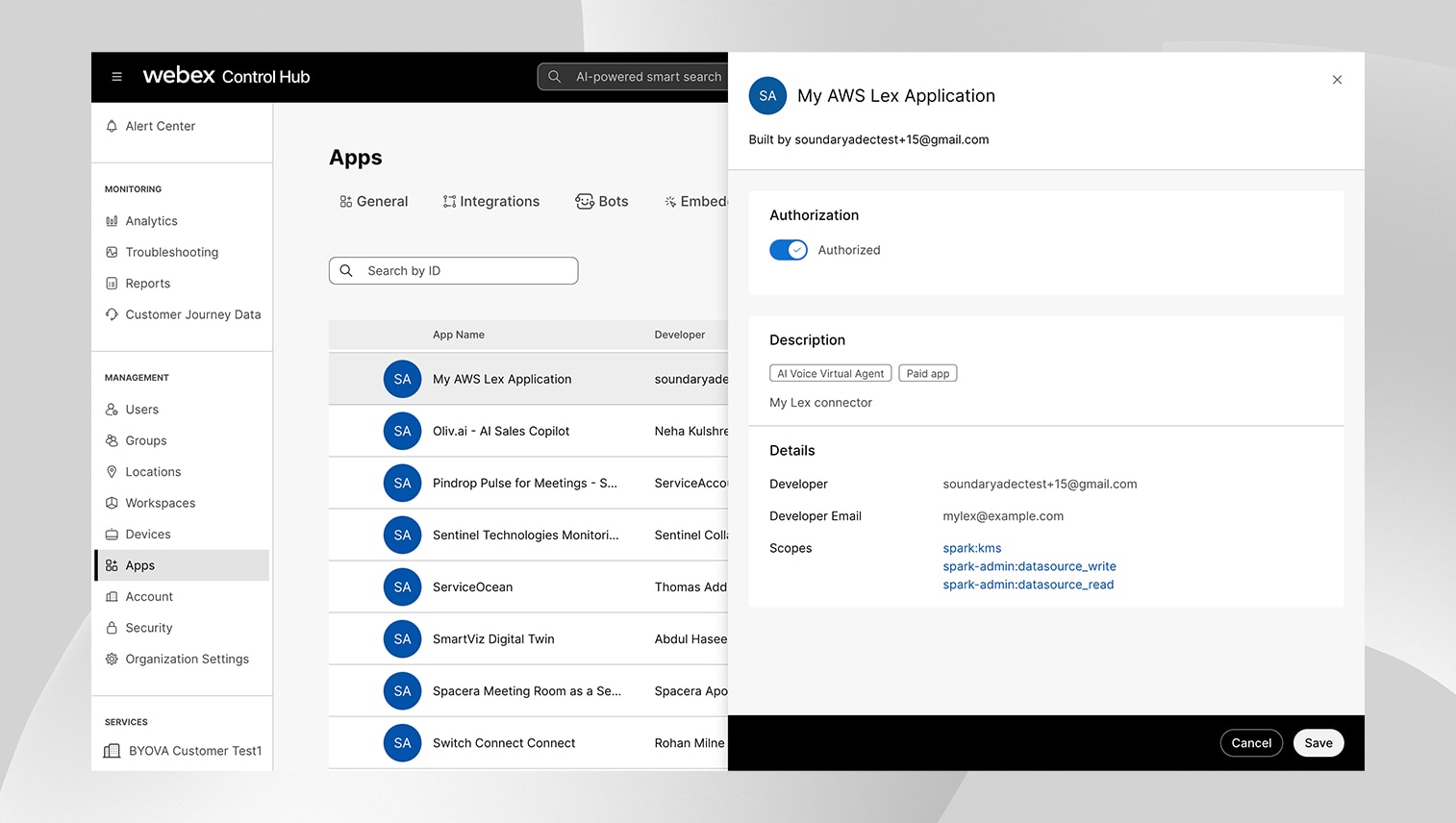
Task: Open Analytics from the sidebar
Action: pos(151,221)
